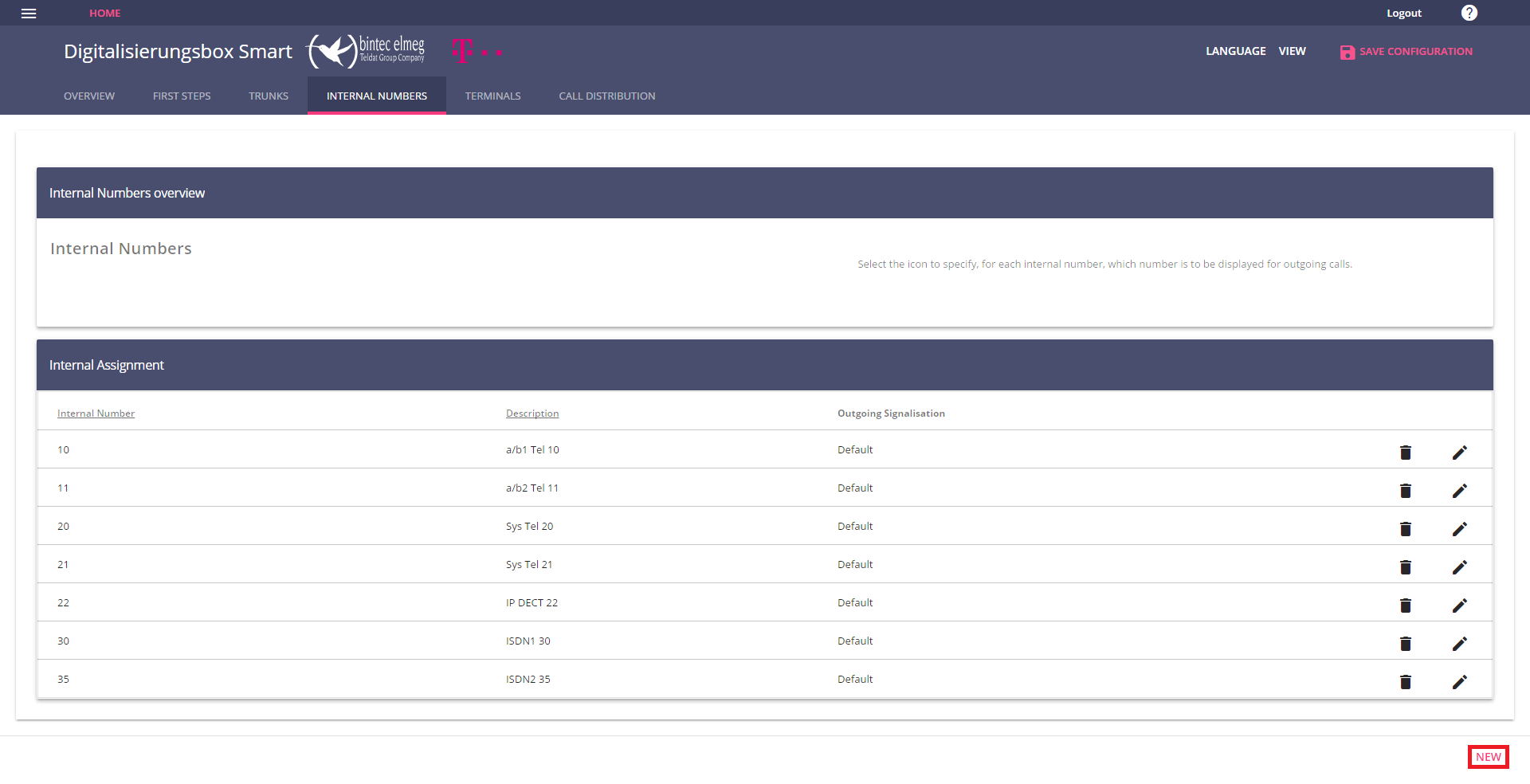Go to the First Steps tab
1530x784 pixels.
[182, 96]
